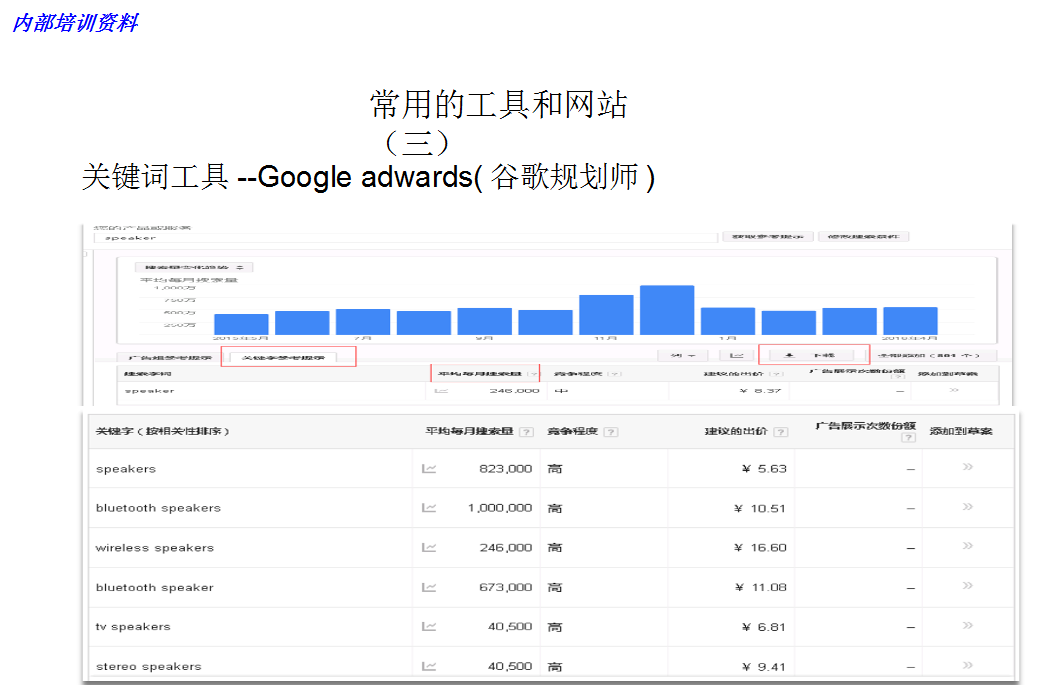Screen dimensions: 1056x685
Task: Click the help icon next to 竞争程度 header
Action: click(610, 433)
